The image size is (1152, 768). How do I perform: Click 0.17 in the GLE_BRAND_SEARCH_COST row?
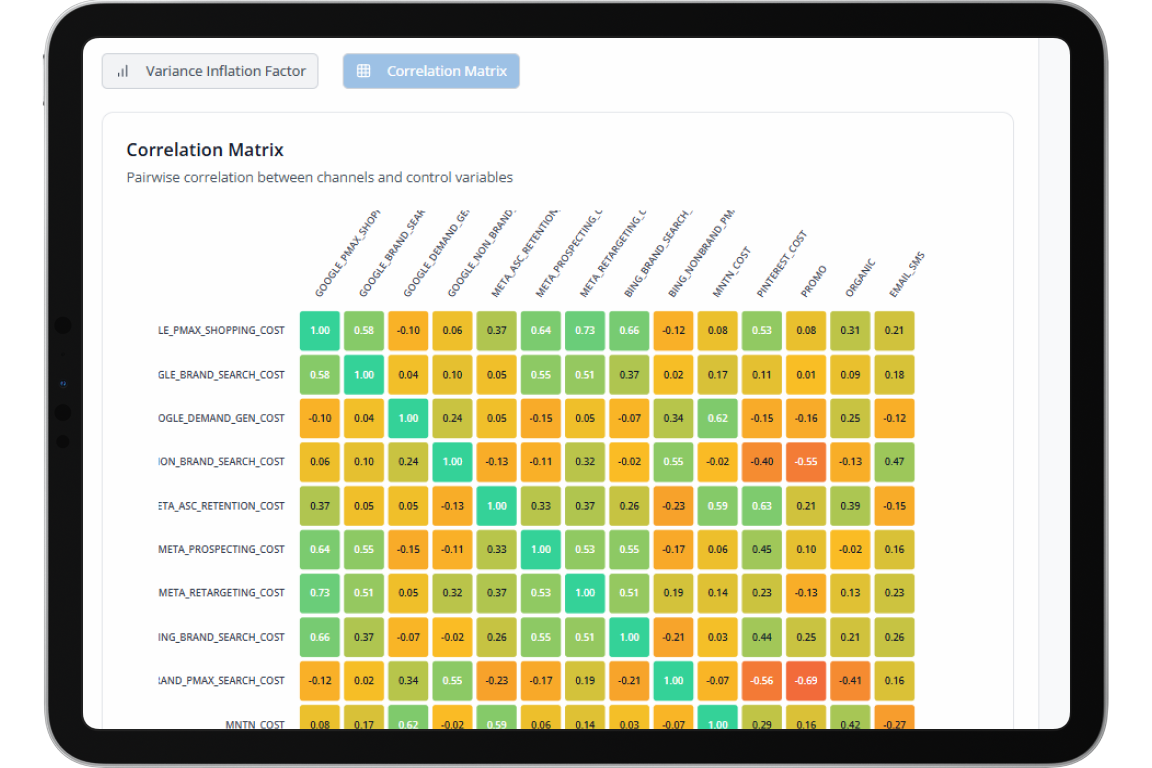[718, 375]
